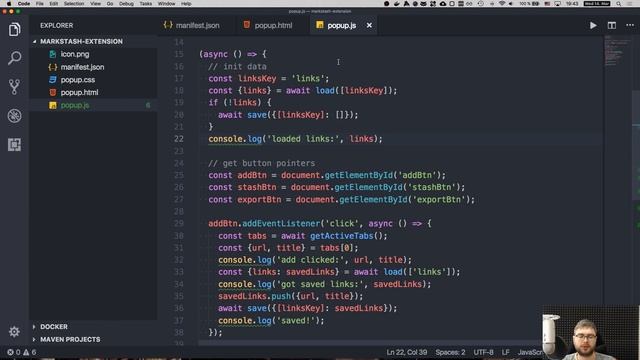Click the 'linksKey' variable on line 17
The height and width of the screenshot is (360, 640).
[x=257, y=78]
